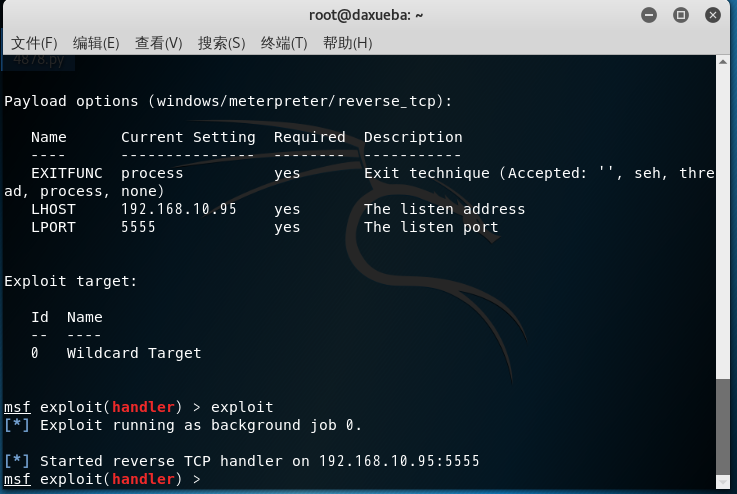This screenshot has width=737, height=494.
Task: Open the 帮助(H) menu
Action: [x=347, y=43]
